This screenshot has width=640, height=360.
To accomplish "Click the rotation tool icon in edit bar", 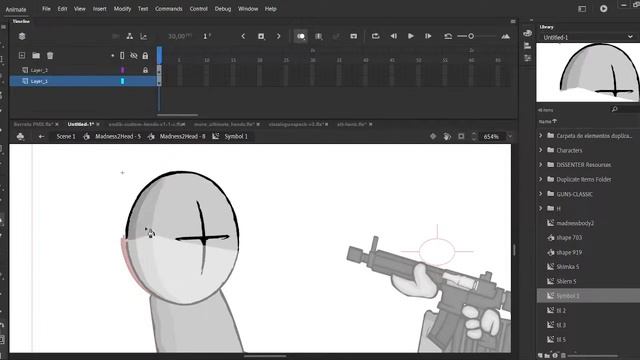I will coord(447,136).
